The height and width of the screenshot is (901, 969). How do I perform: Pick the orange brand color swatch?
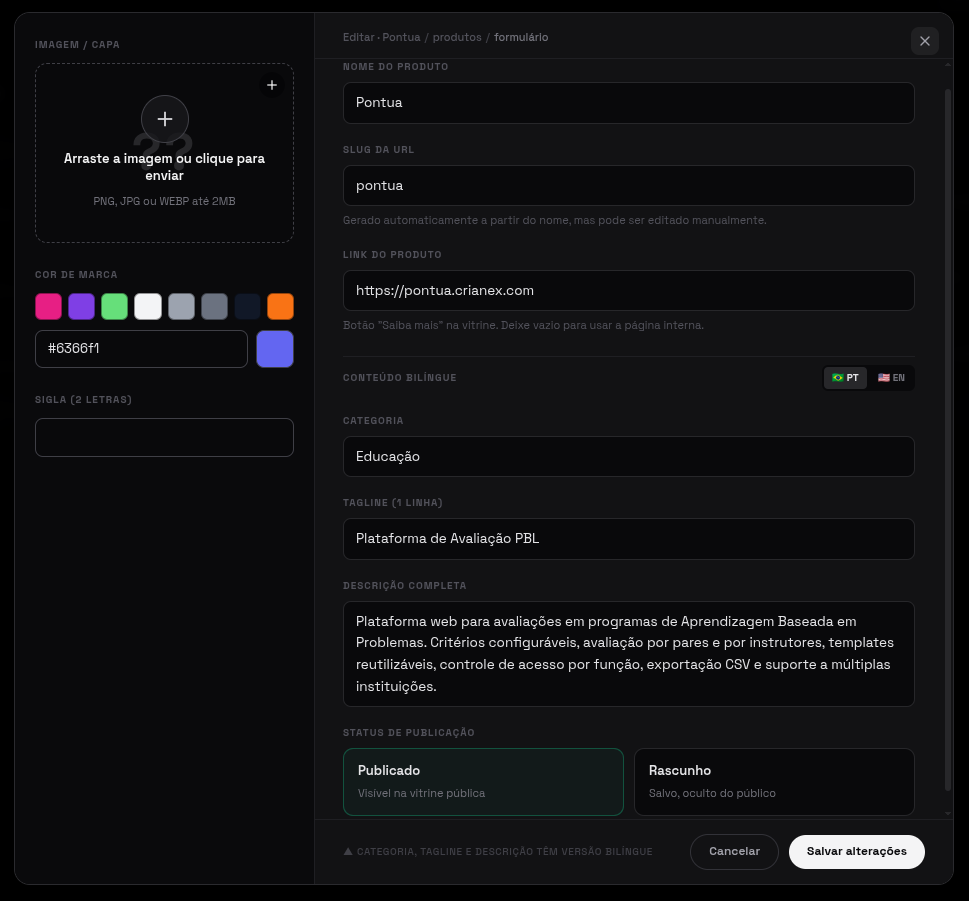click(281, 307)
